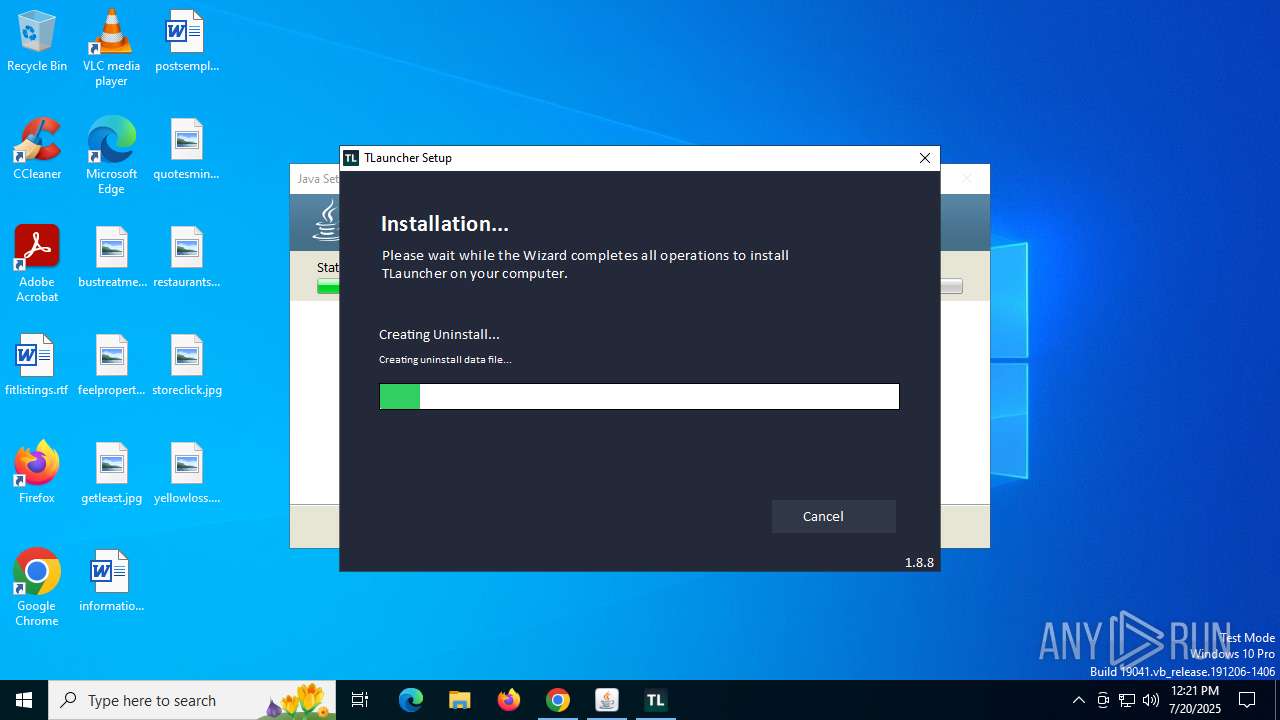Open the Adobe Acrobat desktop shortcut
Screen dimensions: 1280x720
(37, 264)
